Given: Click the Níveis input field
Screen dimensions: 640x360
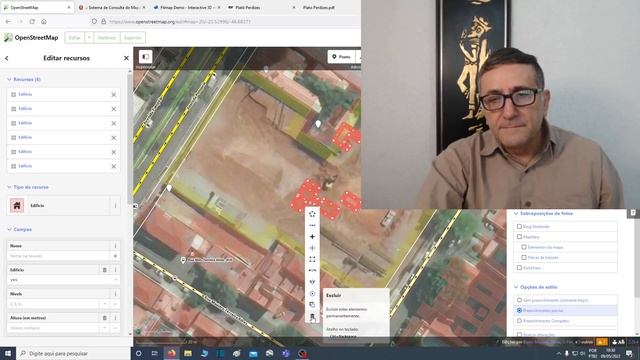Looking at the screenshot, I should pyautogui.click(x=53, y=304).
